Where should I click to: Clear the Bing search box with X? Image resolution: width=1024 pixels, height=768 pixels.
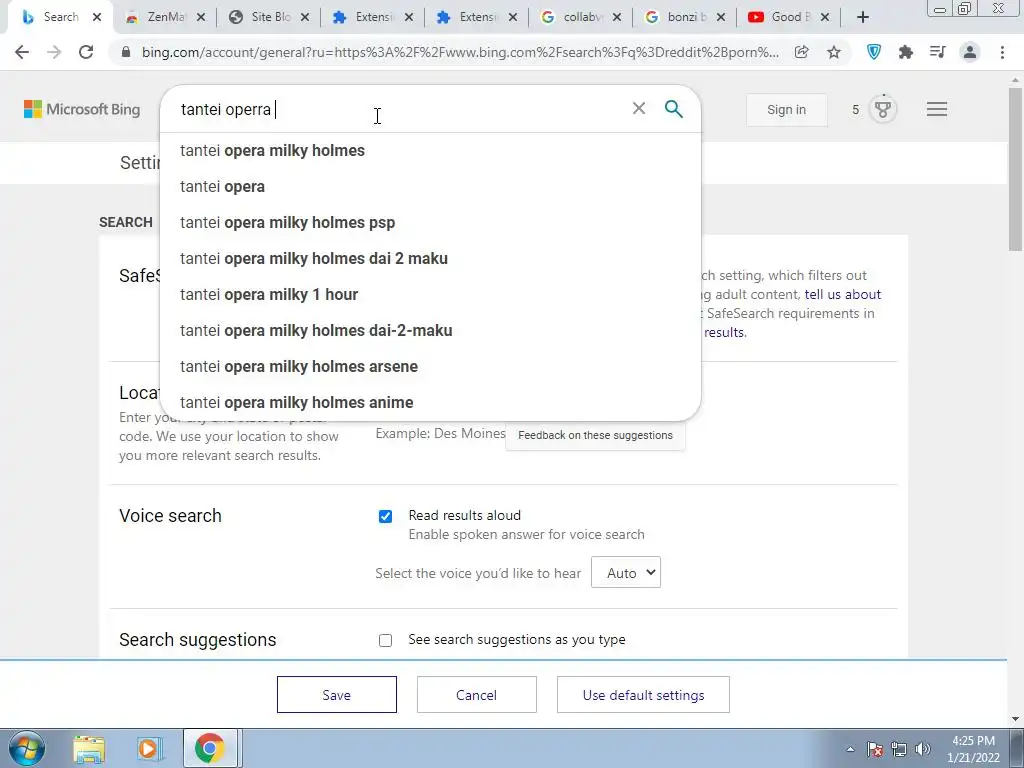point(639,108)
